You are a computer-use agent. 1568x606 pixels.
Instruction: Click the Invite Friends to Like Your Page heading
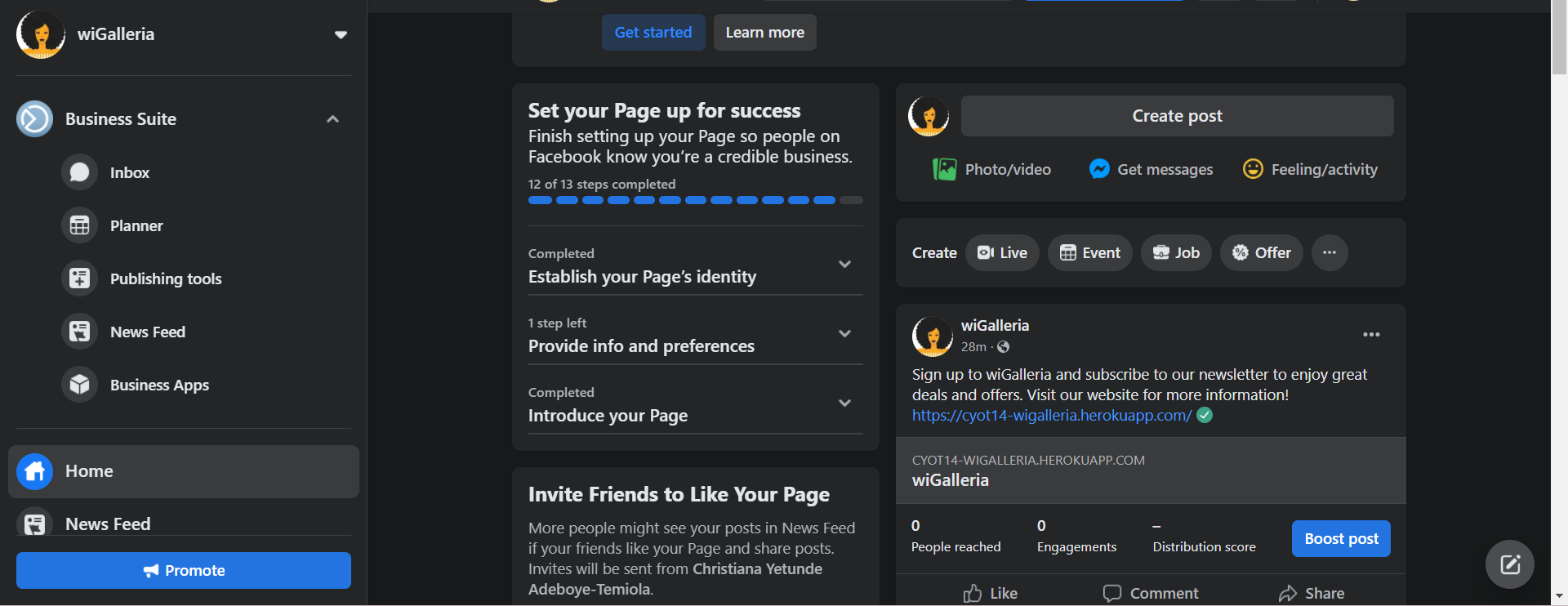(x=679, y=494)
